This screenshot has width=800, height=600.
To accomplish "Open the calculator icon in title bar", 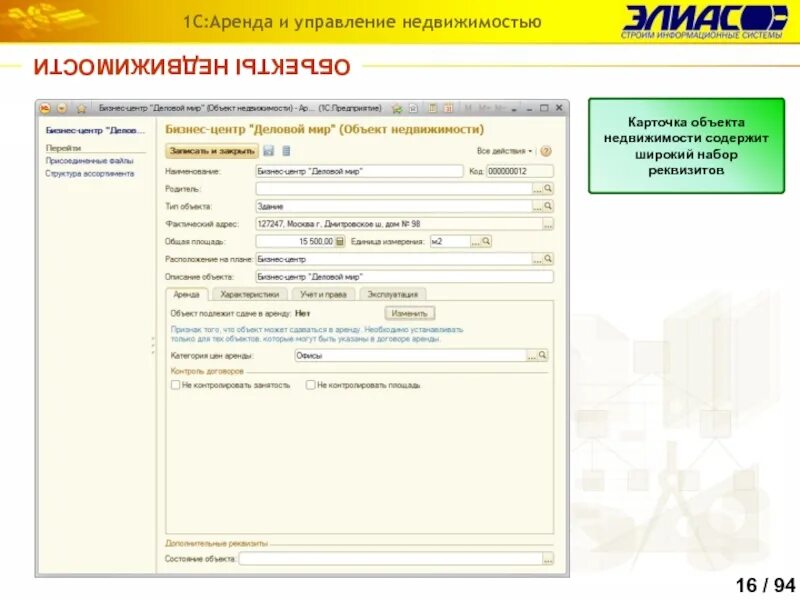I will click(433, 108).
